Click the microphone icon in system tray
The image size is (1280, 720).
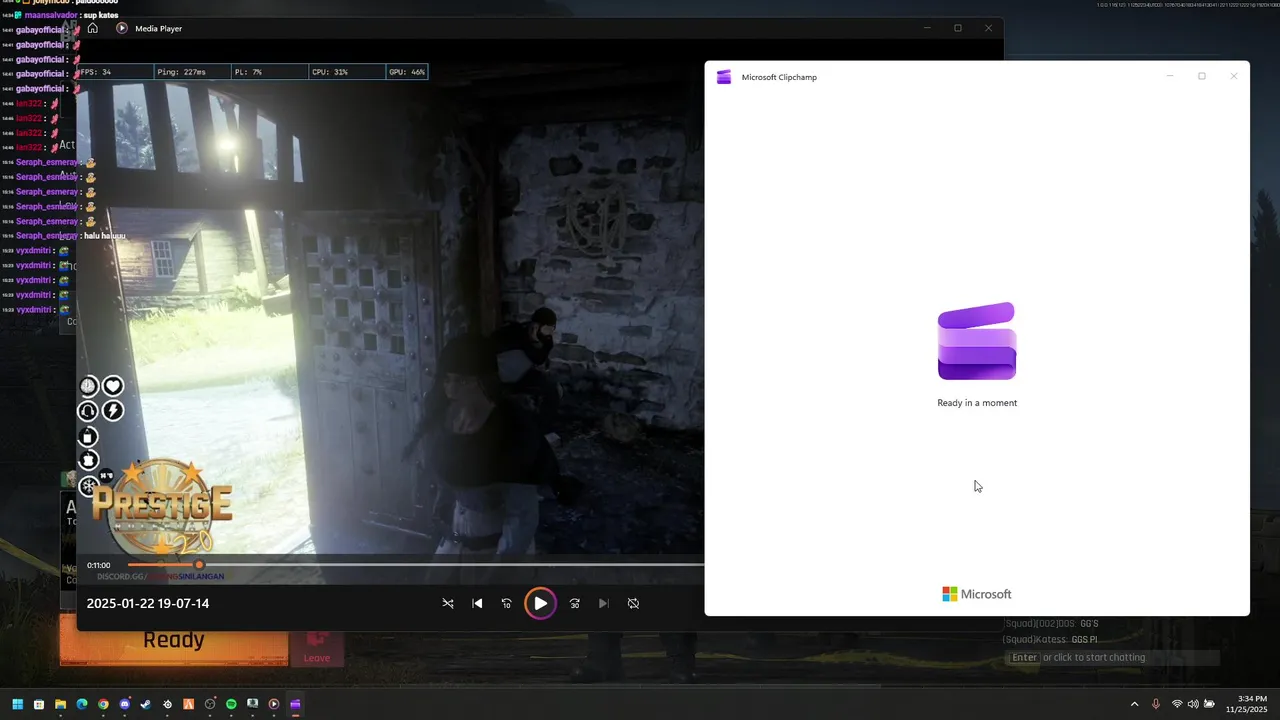1156,704
